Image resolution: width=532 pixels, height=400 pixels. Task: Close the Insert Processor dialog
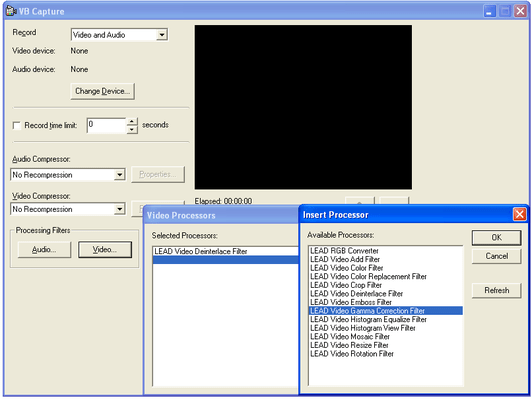(x=519, y=214)
